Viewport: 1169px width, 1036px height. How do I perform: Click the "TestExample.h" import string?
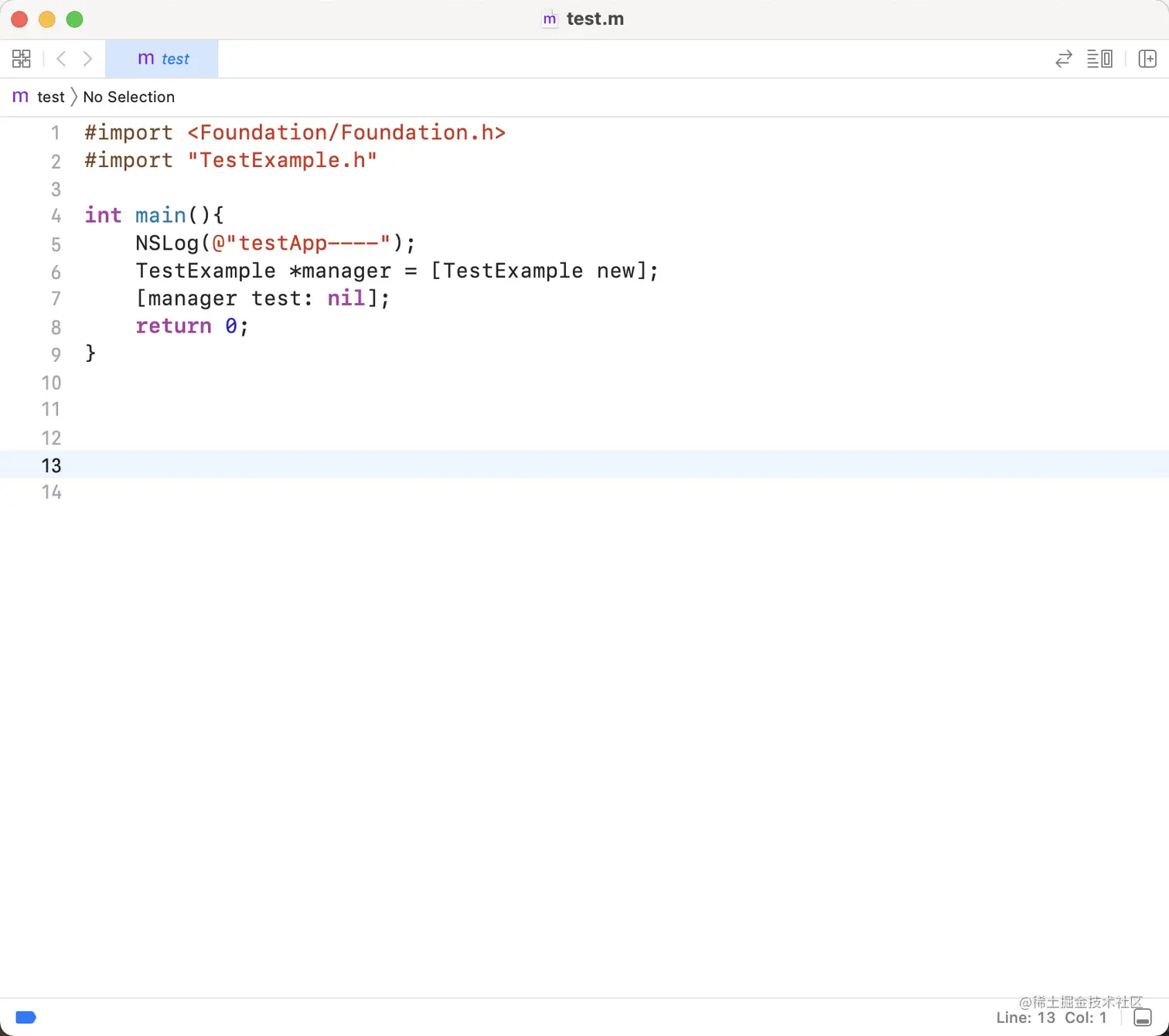(x=282, y=160)
